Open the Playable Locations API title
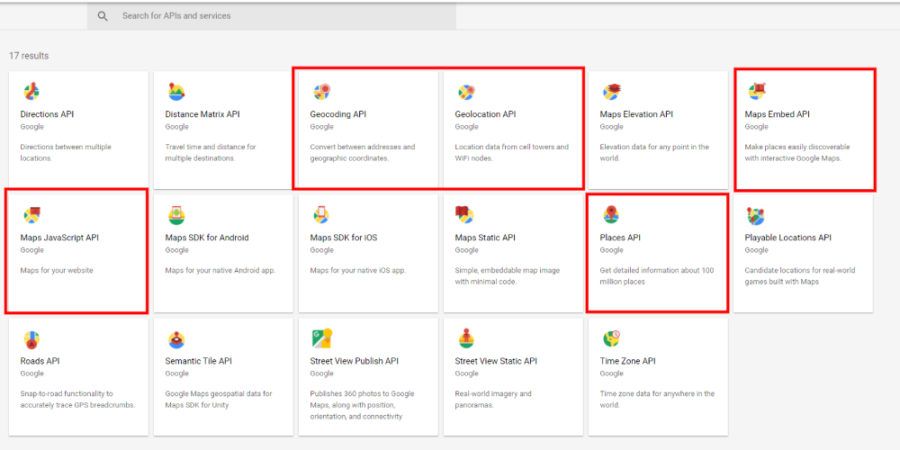 (788, 238)
